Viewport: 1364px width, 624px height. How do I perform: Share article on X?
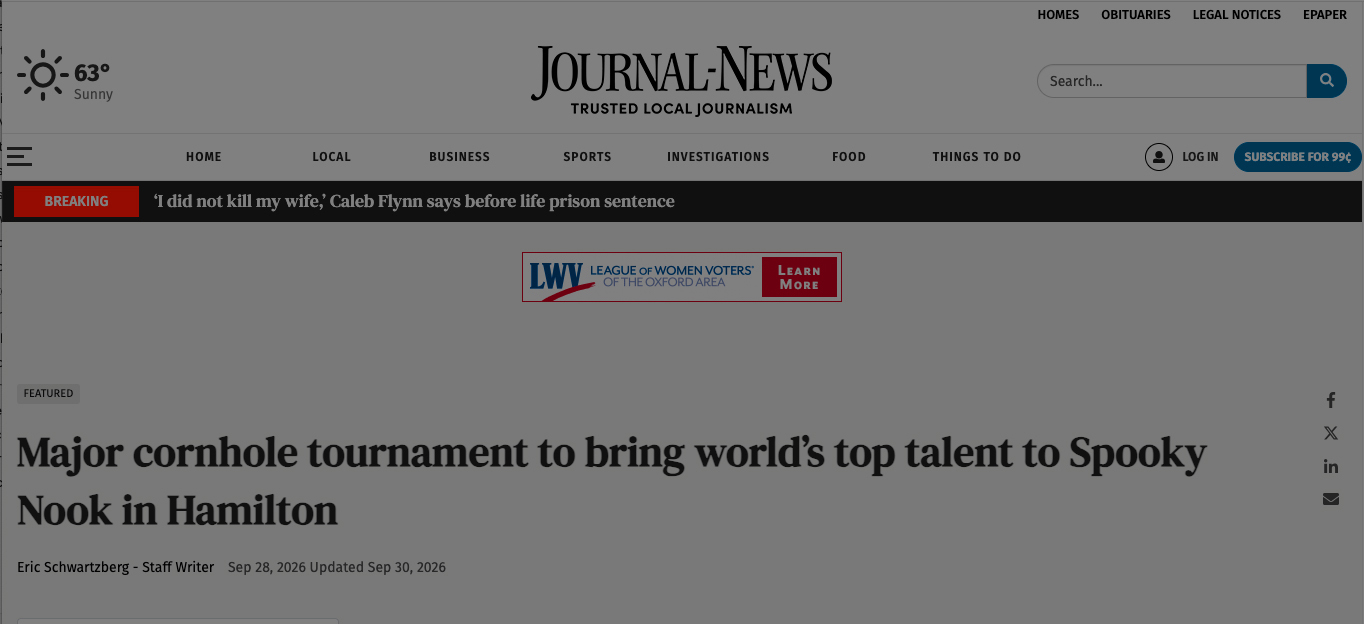pyautogui.click(x=1330, y=433)
